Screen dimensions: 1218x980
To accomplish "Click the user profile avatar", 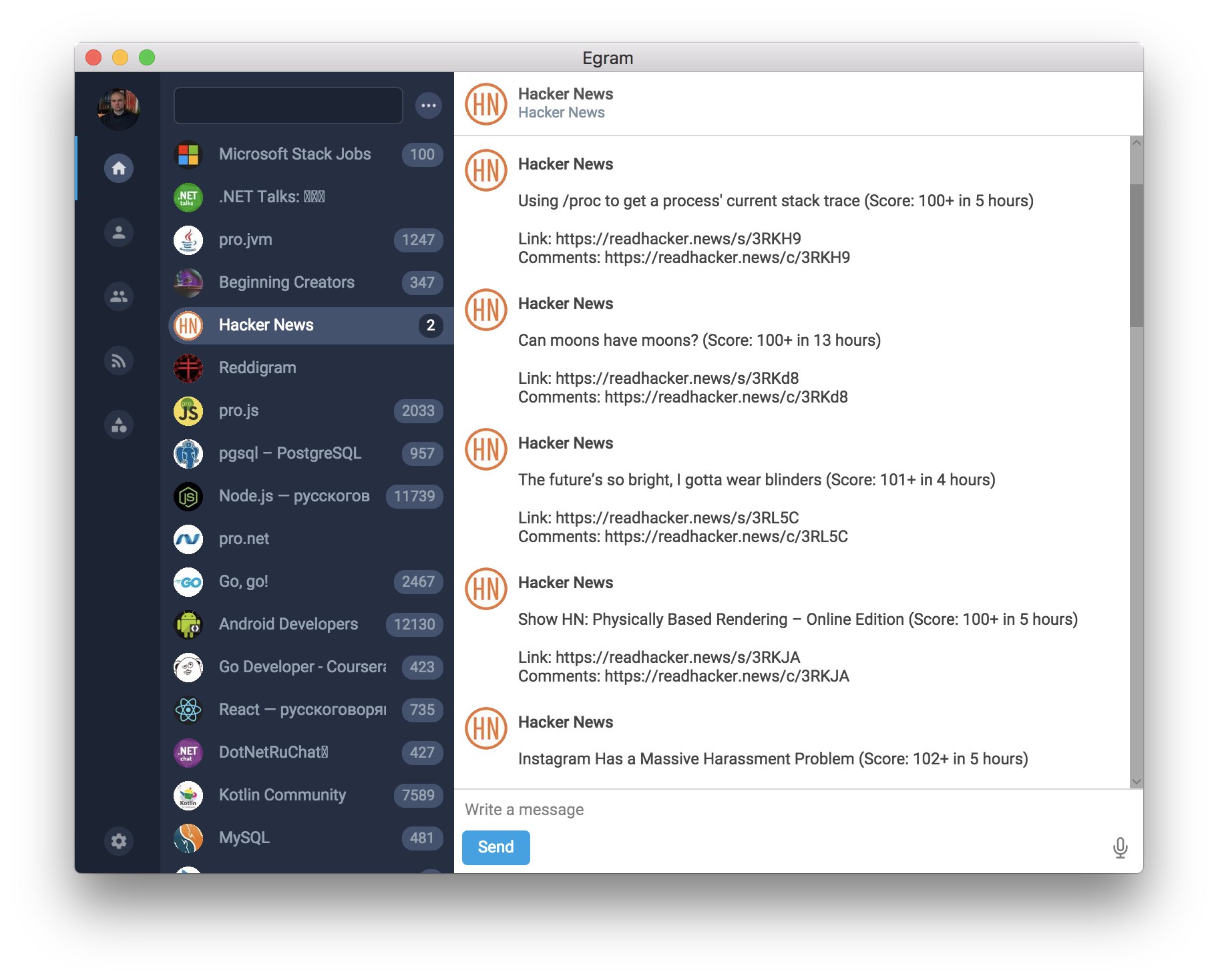I will (x=119, y=109).
